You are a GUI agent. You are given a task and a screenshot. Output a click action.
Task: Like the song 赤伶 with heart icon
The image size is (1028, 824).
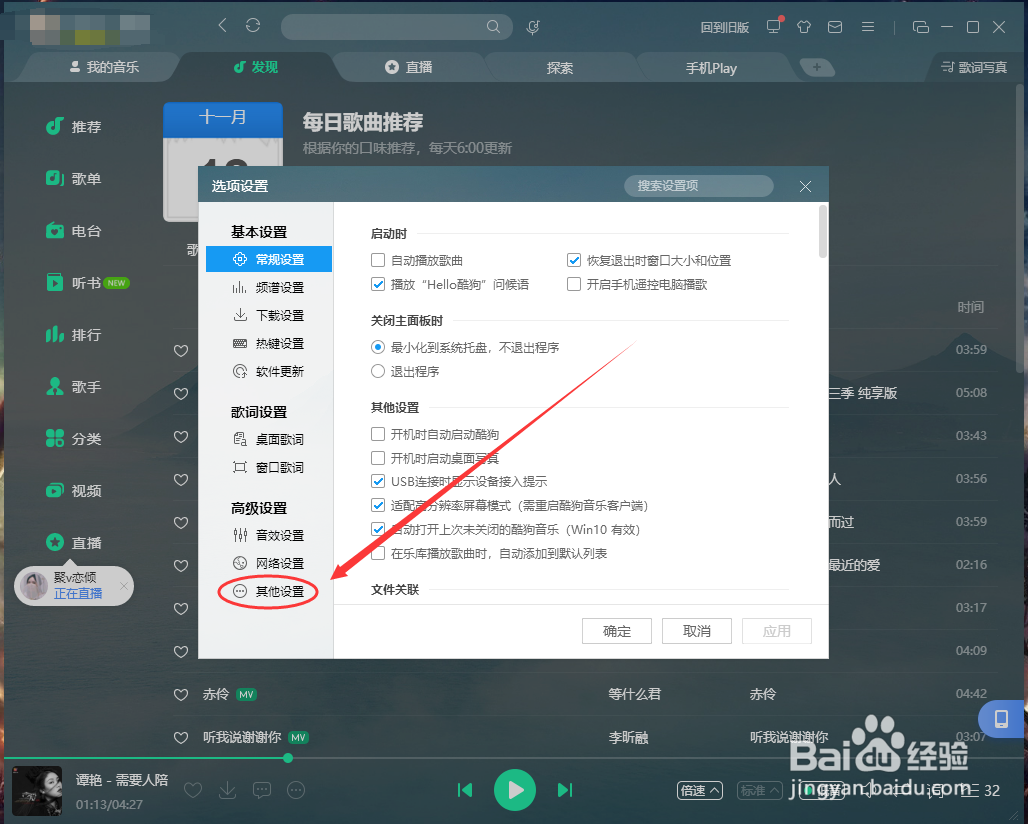click(x=181, y=694)
